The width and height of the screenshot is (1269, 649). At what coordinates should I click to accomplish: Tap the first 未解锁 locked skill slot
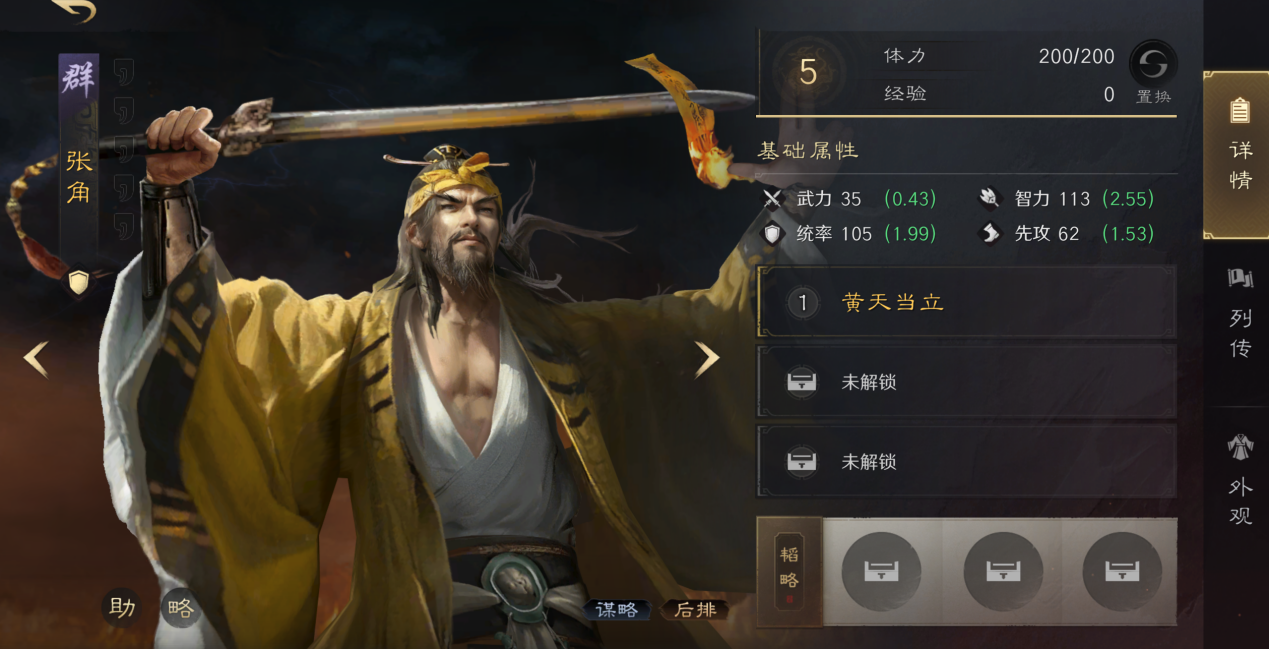[x=966, y=382]
